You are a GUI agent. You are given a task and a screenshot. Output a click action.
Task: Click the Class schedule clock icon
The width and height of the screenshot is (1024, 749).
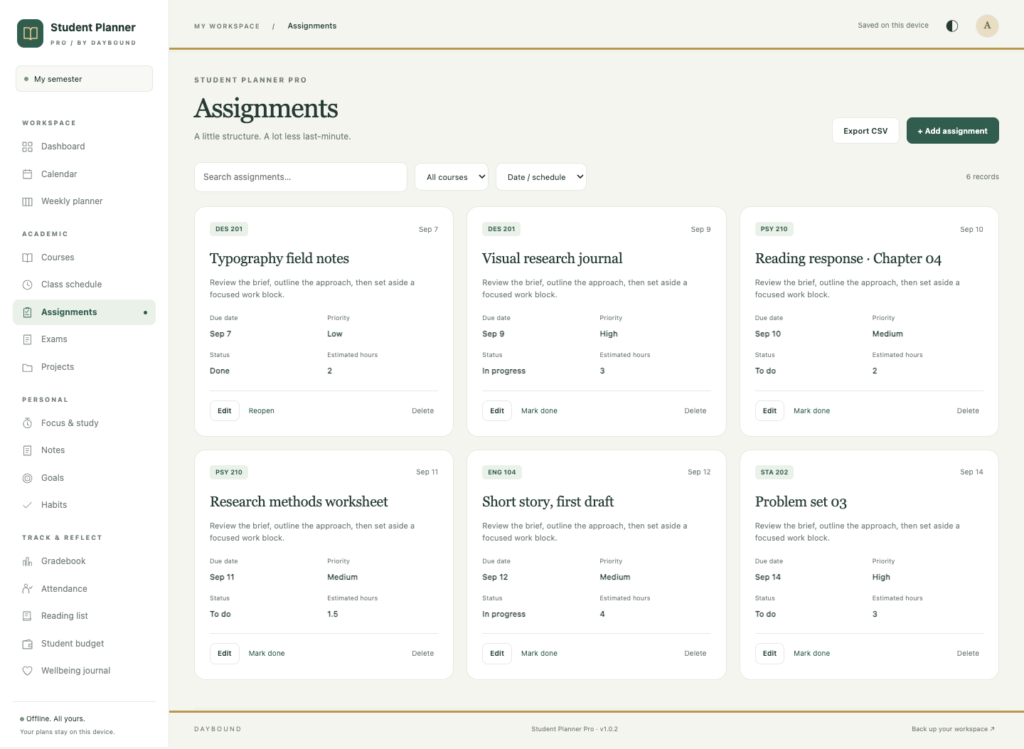27,285
